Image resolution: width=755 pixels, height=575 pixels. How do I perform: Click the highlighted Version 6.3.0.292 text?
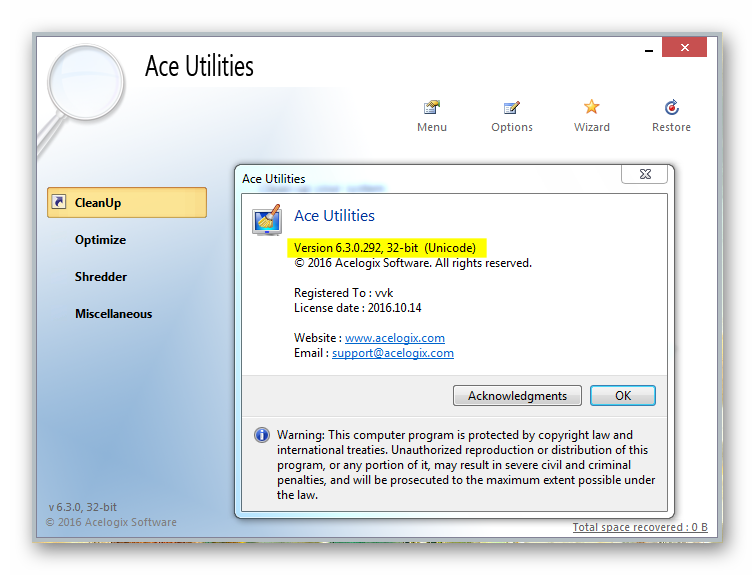pyautogui.click(x=385, y=248)
